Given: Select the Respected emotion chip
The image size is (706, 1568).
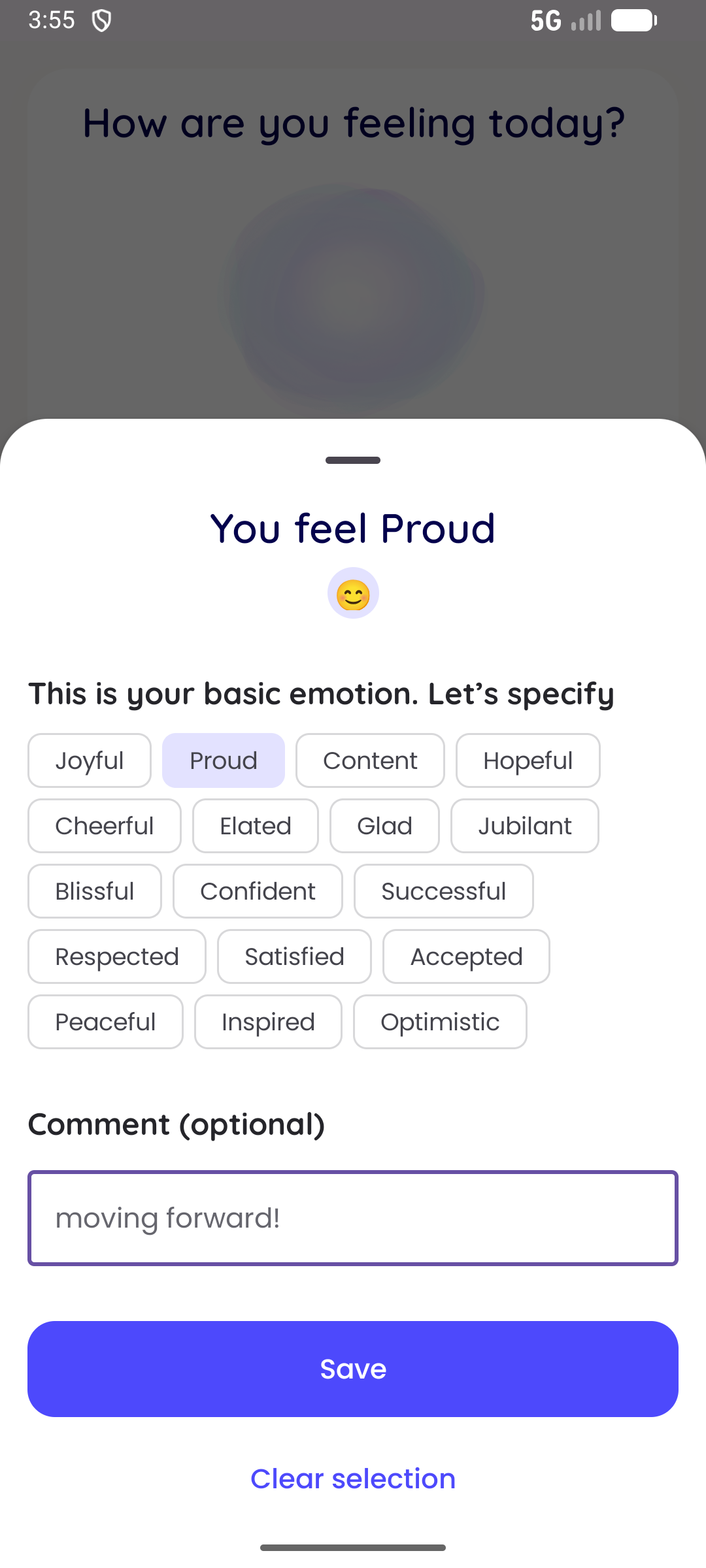Looking at the screenshot, I should (117, 956).
